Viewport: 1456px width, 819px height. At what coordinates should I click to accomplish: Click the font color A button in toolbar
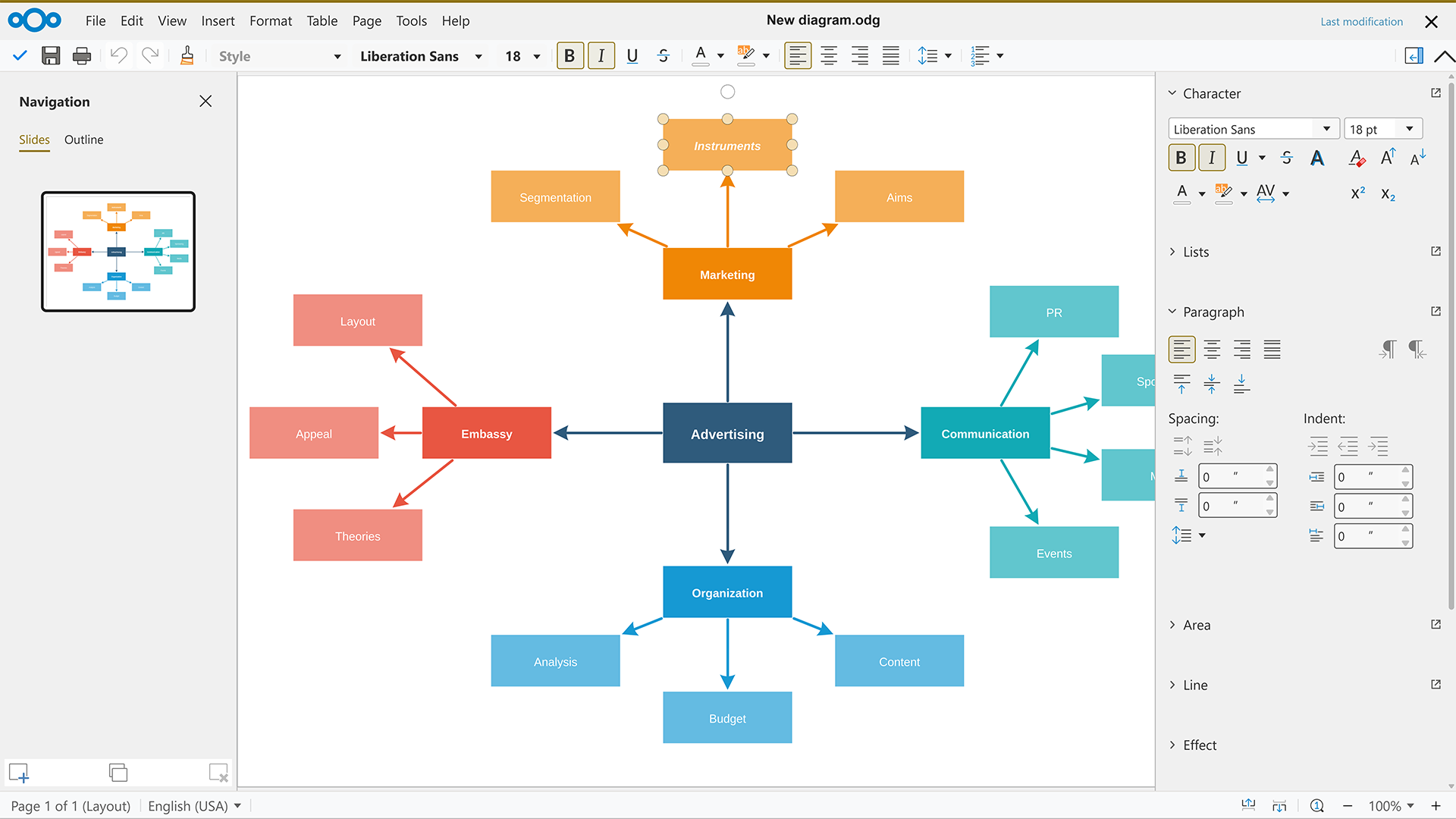point(701,55)
